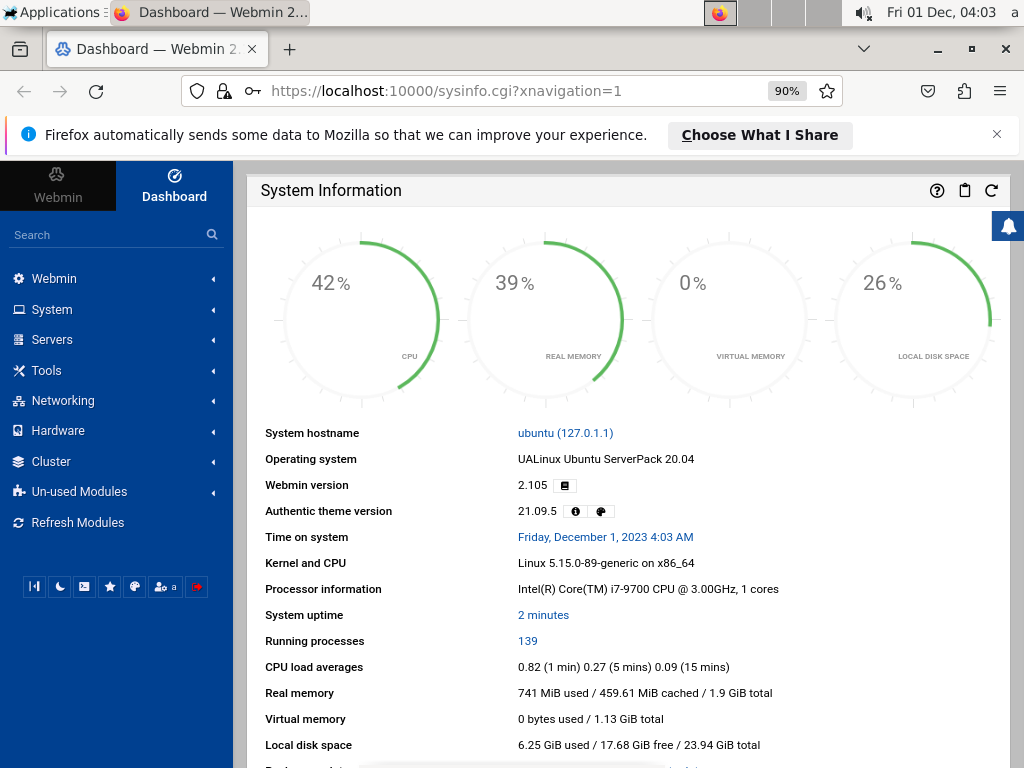
Task: Expand the Hardware menu category
Action: (116, 431)
